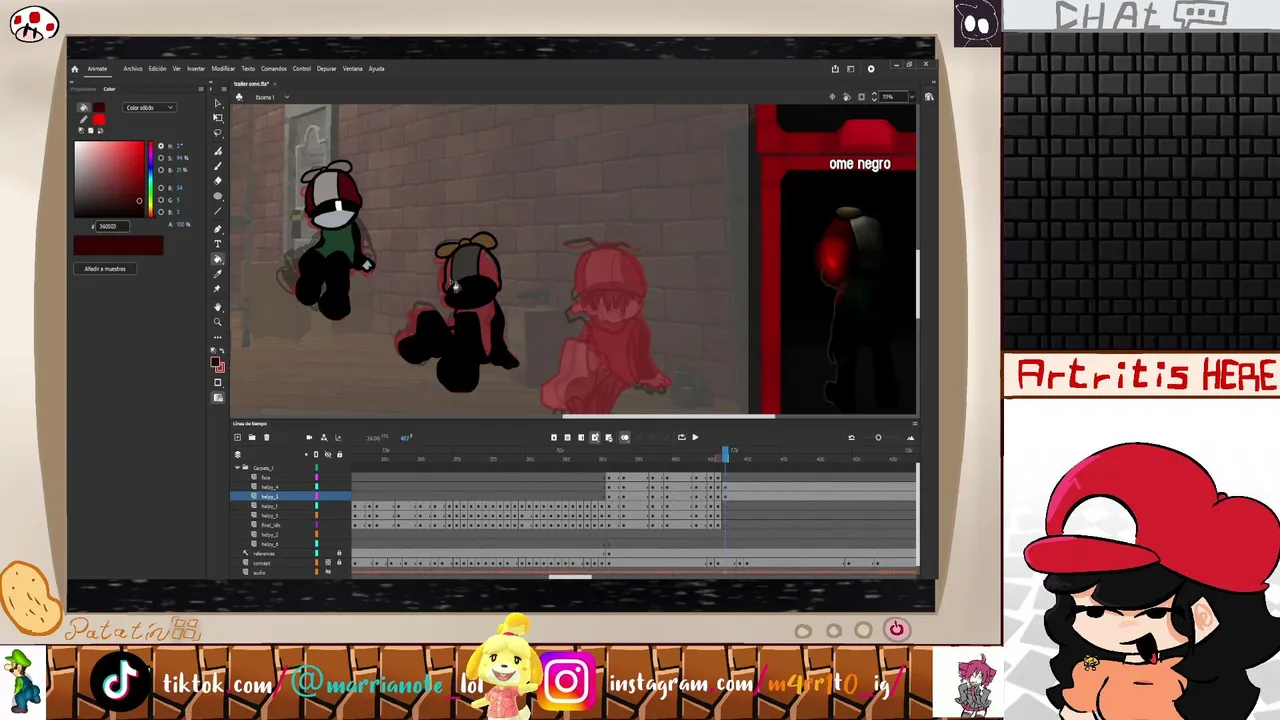Select the Hand tool

(218, 307)
